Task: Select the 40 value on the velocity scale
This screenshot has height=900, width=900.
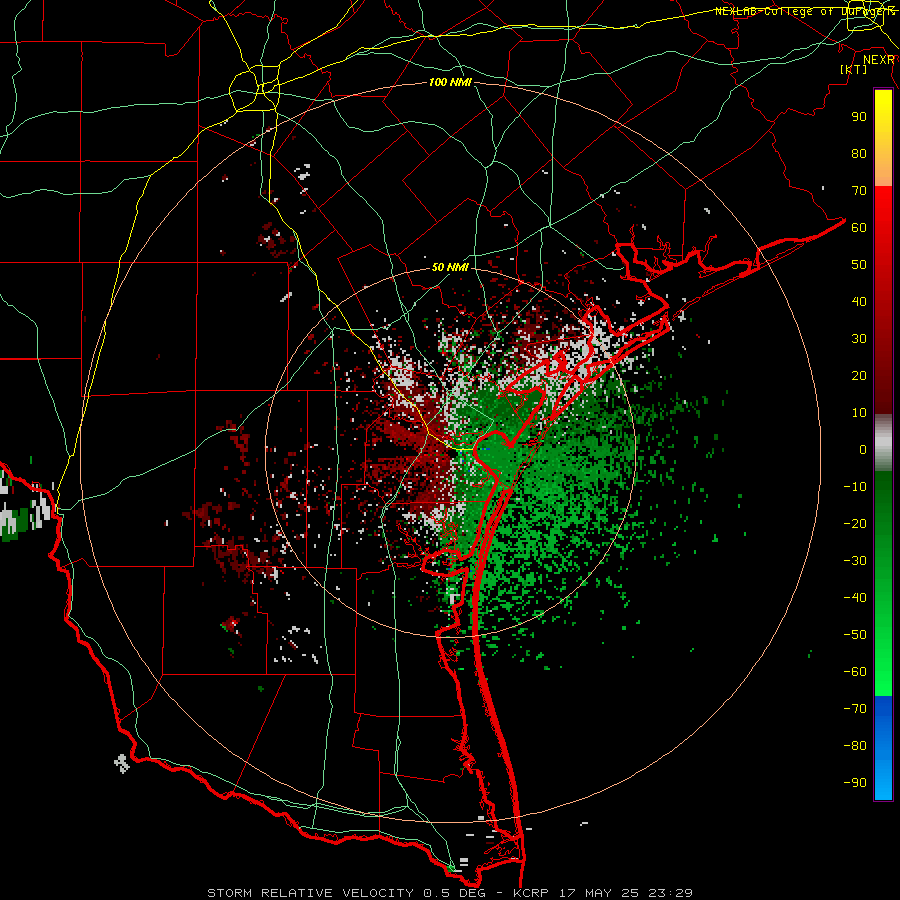Action: click(x=859, y=301)
